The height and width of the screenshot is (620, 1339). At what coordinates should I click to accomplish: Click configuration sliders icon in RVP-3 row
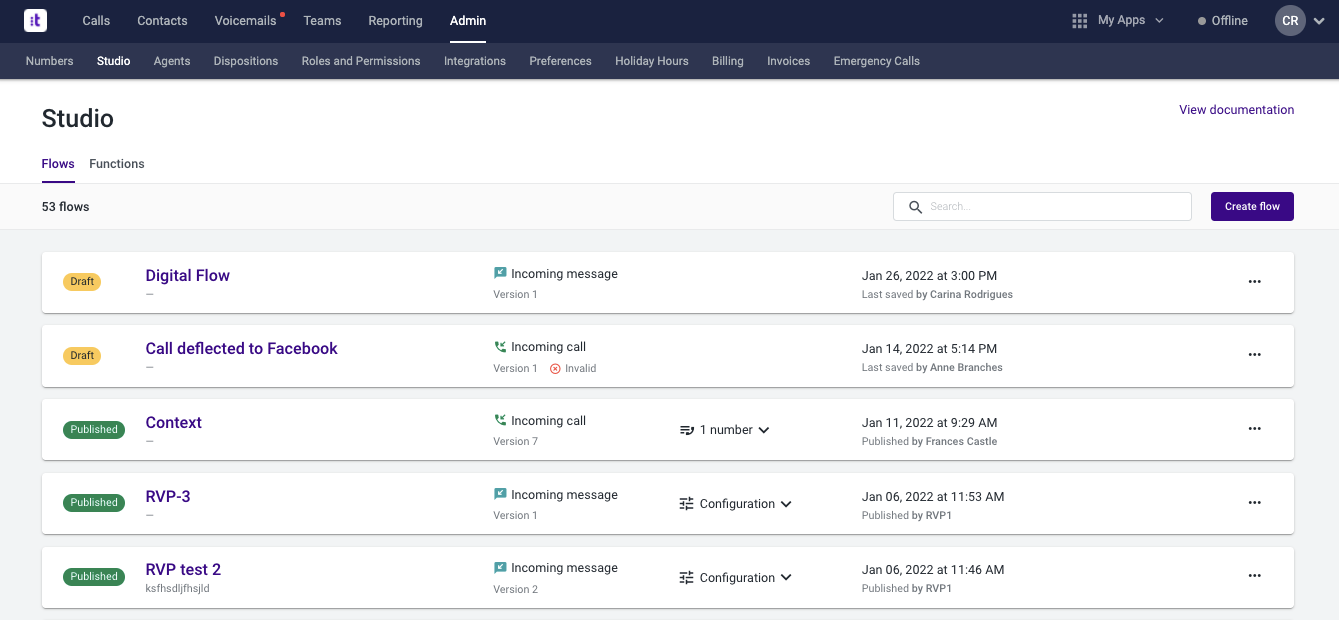click(x=687, y=504)
